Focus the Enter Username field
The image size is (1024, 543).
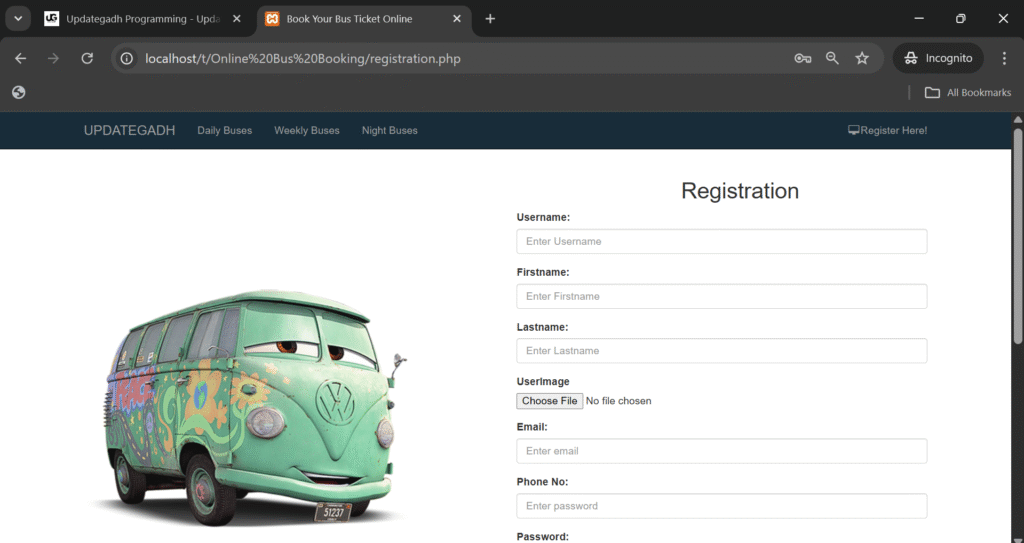[722, 241]
